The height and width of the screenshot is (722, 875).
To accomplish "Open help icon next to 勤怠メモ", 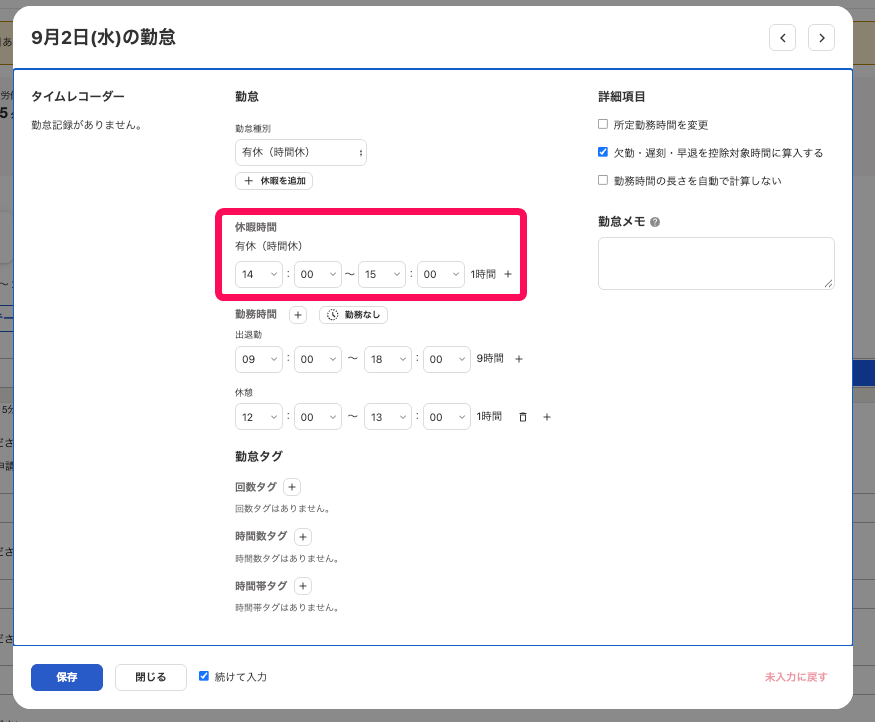I will click(655, 222).
